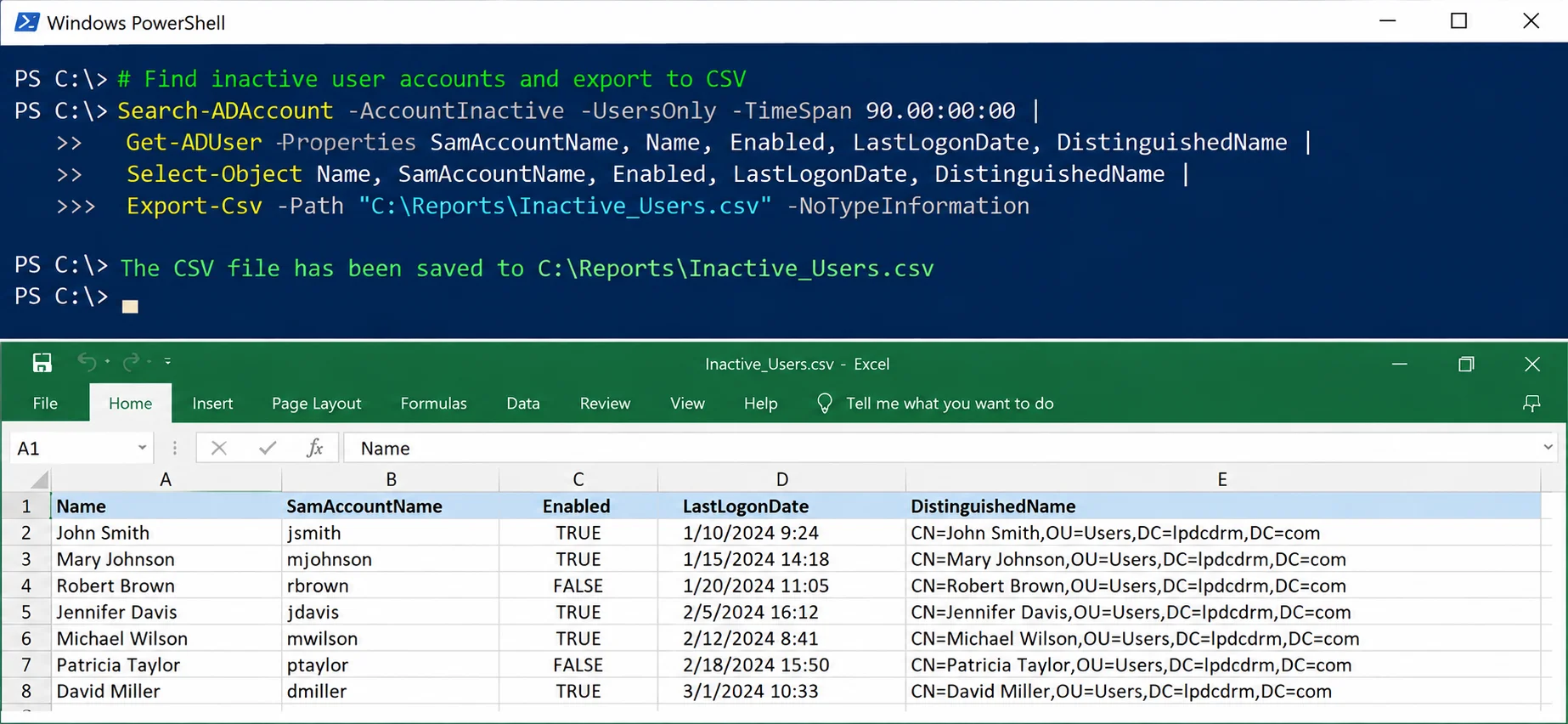Screen dimensions: 1568x724
Task: Click the lightbulb Tell me icon
Action: click(824, 404)
